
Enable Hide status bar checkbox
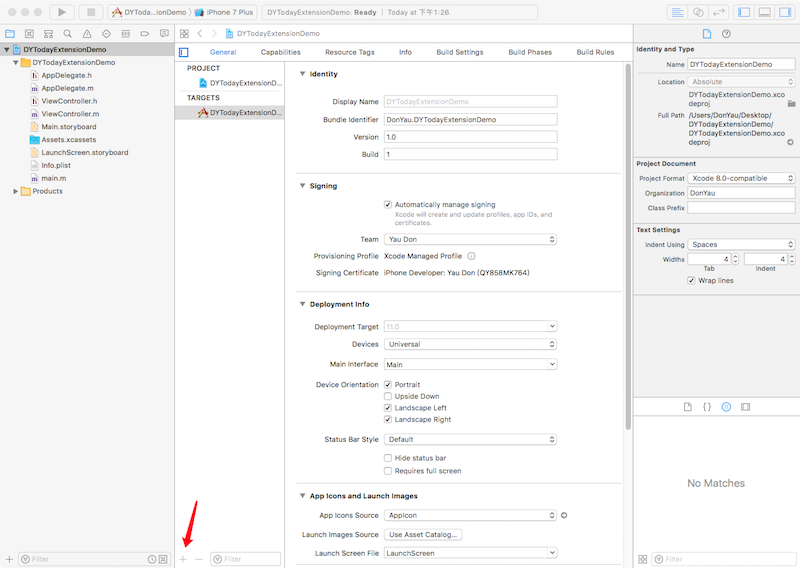click(x=388, y=458)
